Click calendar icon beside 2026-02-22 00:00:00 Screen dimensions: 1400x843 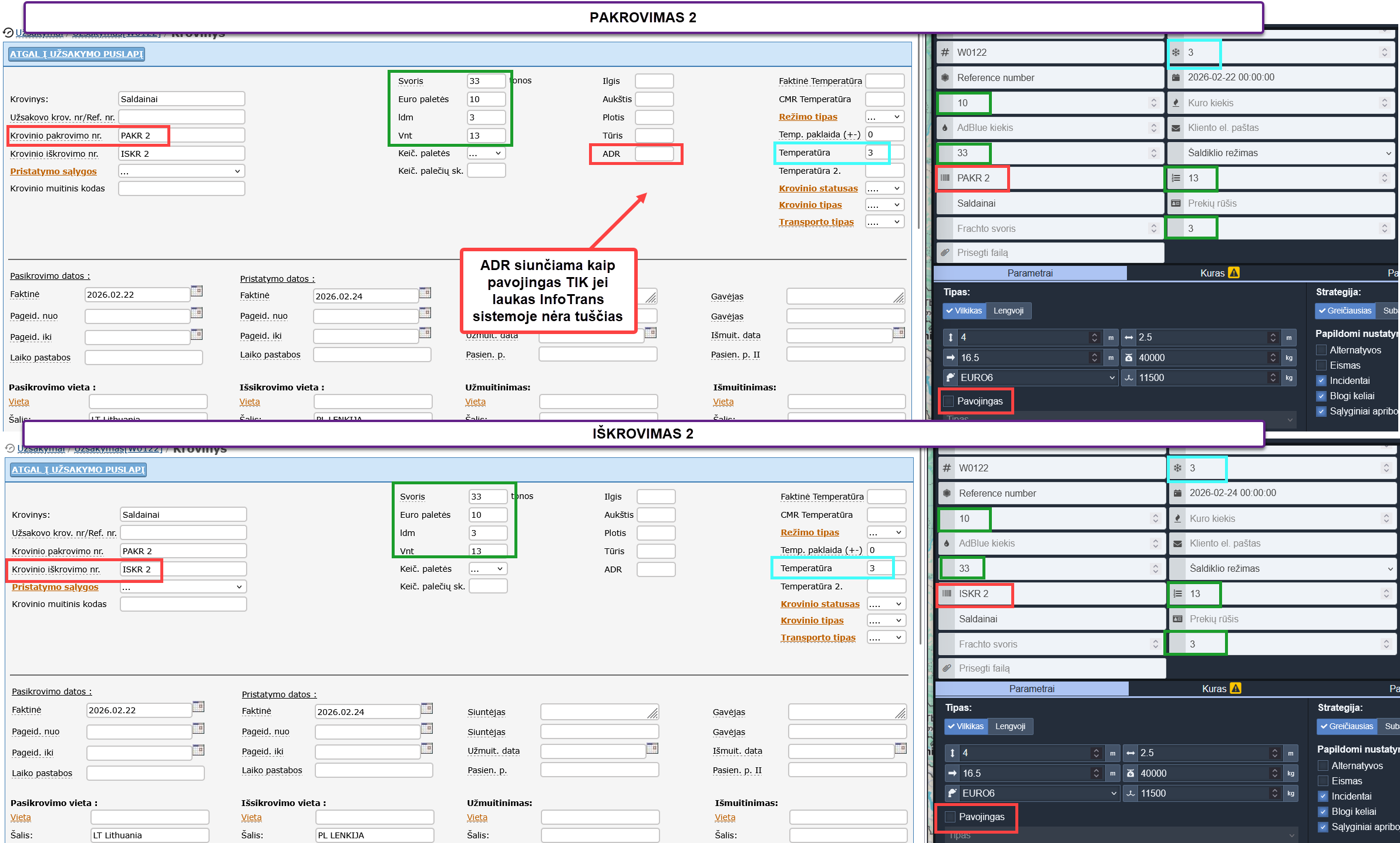[1176, 77]
